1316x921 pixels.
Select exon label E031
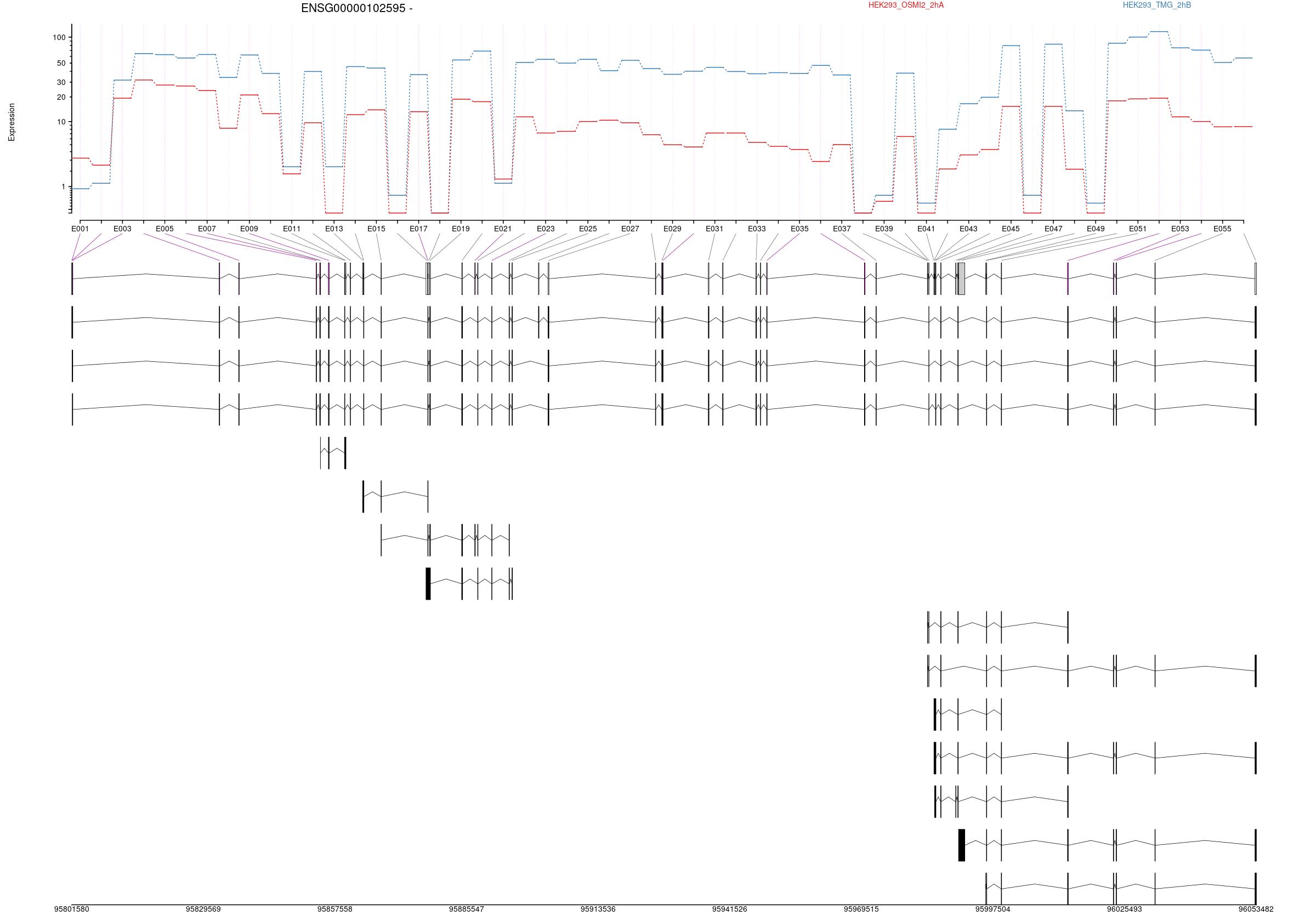click(x=714, y=229)
